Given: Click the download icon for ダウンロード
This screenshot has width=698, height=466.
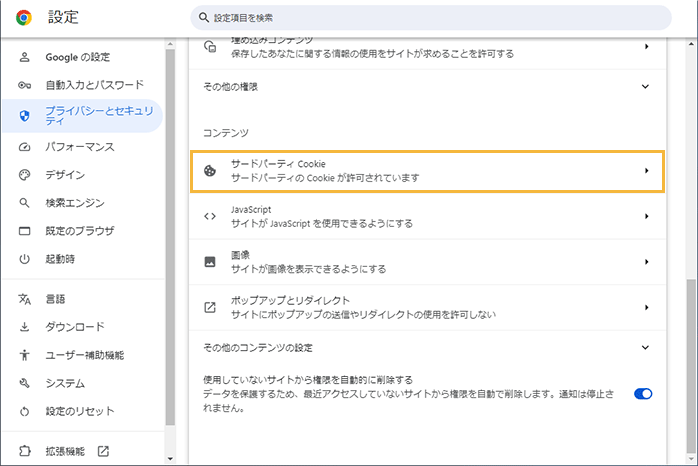Looking at the screenshot, I should [x=24, y=327].
